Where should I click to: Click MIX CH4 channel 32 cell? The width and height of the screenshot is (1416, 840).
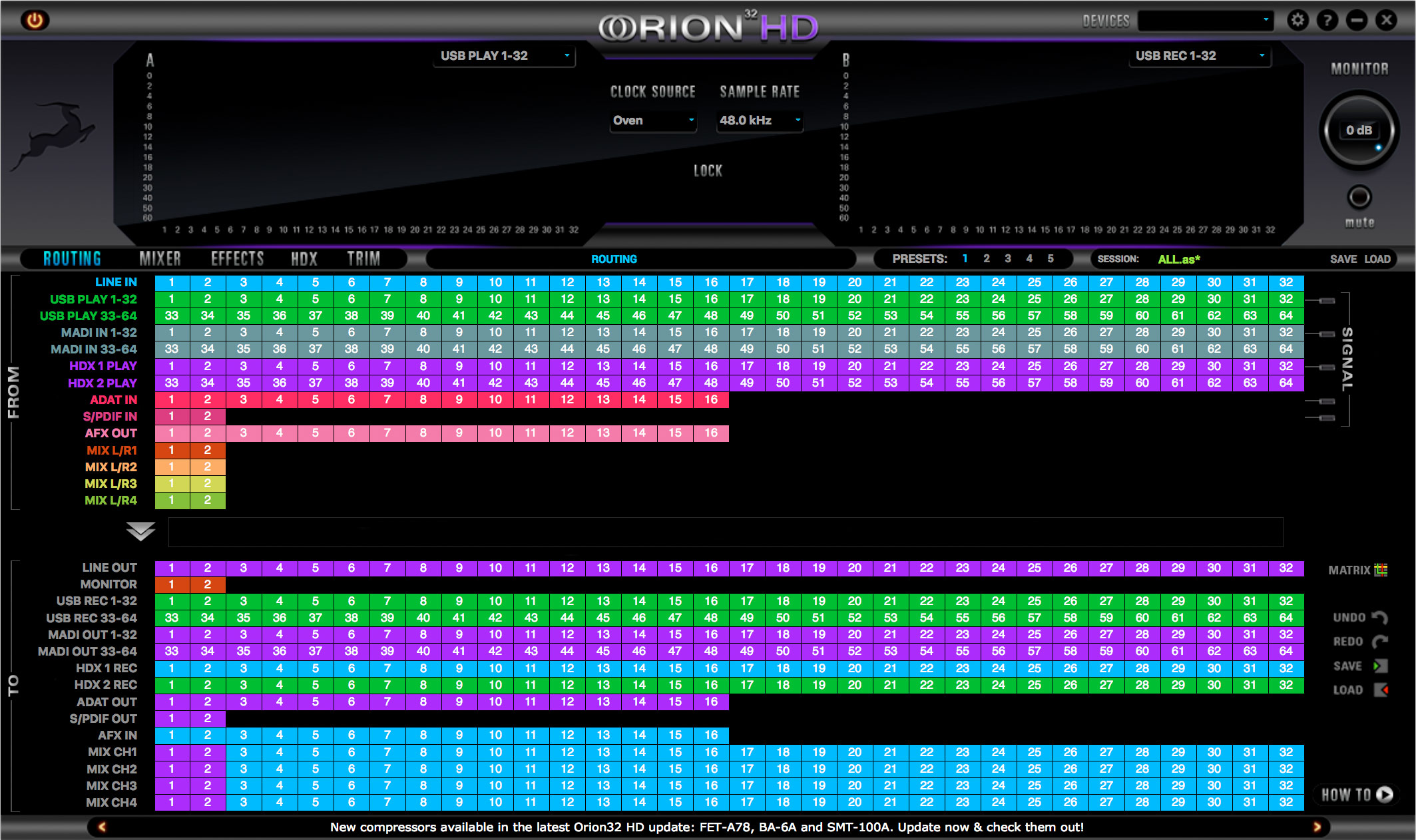pyautogui.click(x=1286, y=802)
